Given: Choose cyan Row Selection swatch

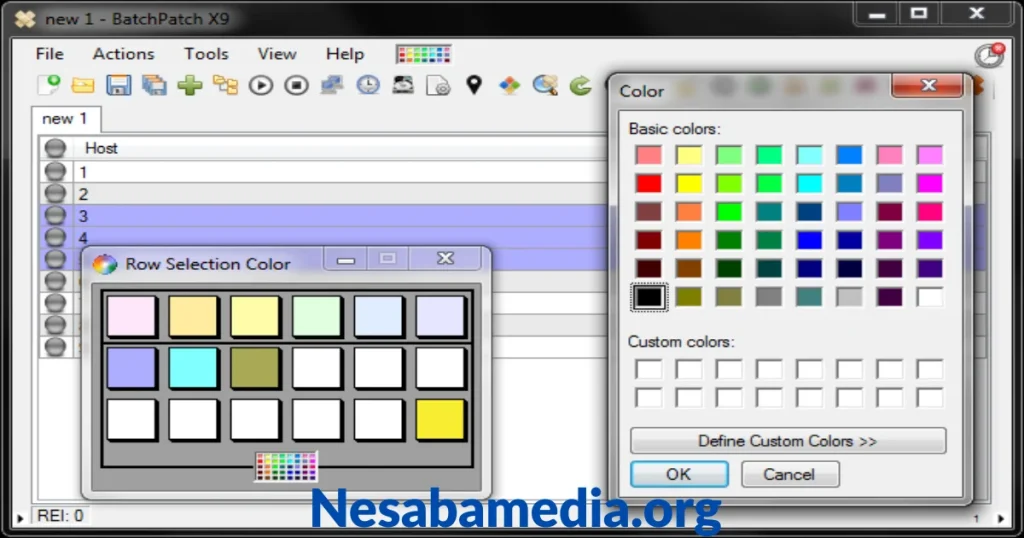Looking at the screenshot, I should tap(193, 368).
